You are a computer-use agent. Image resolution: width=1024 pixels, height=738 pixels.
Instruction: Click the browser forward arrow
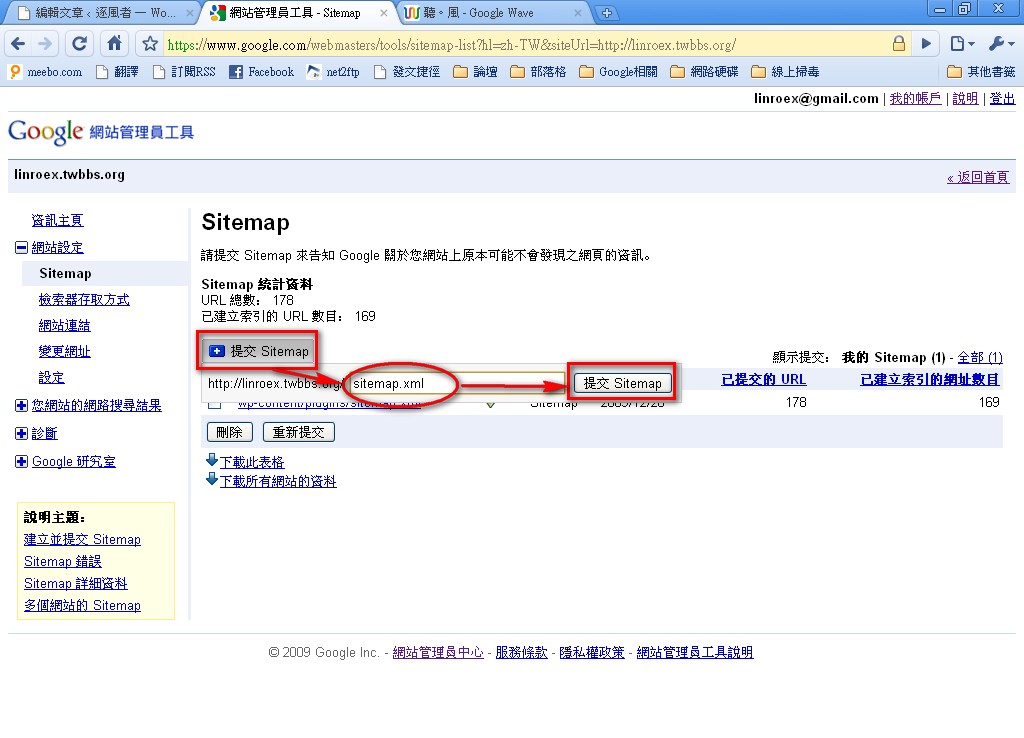click(45, 44)
